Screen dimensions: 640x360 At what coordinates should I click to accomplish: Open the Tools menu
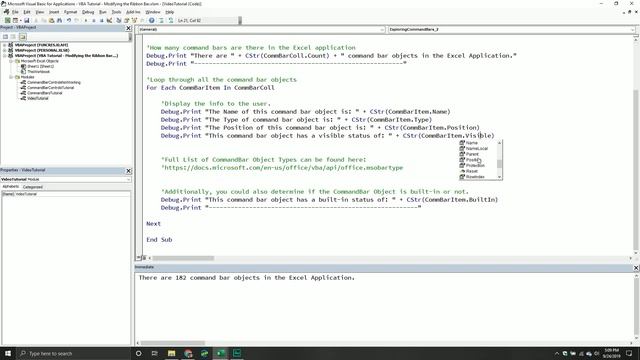[116, 12]
